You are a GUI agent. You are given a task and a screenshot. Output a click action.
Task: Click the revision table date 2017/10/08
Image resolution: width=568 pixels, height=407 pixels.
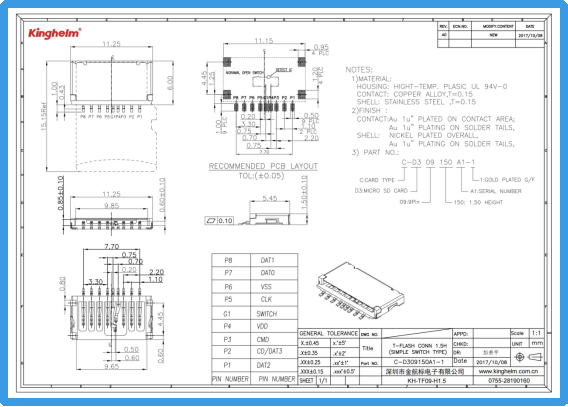pos(530,35)
